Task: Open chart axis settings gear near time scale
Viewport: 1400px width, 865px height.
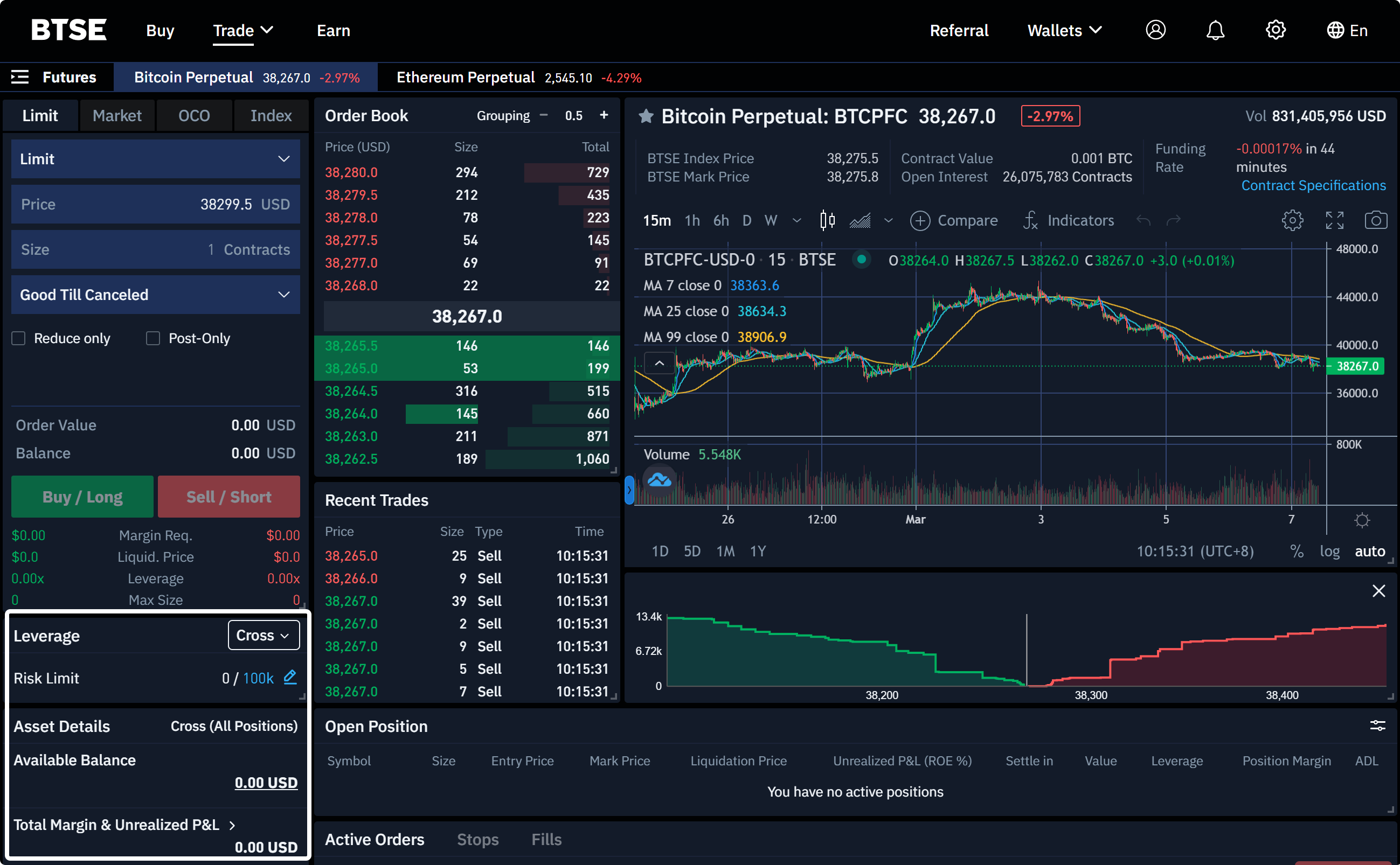Action: [1362, 520]
